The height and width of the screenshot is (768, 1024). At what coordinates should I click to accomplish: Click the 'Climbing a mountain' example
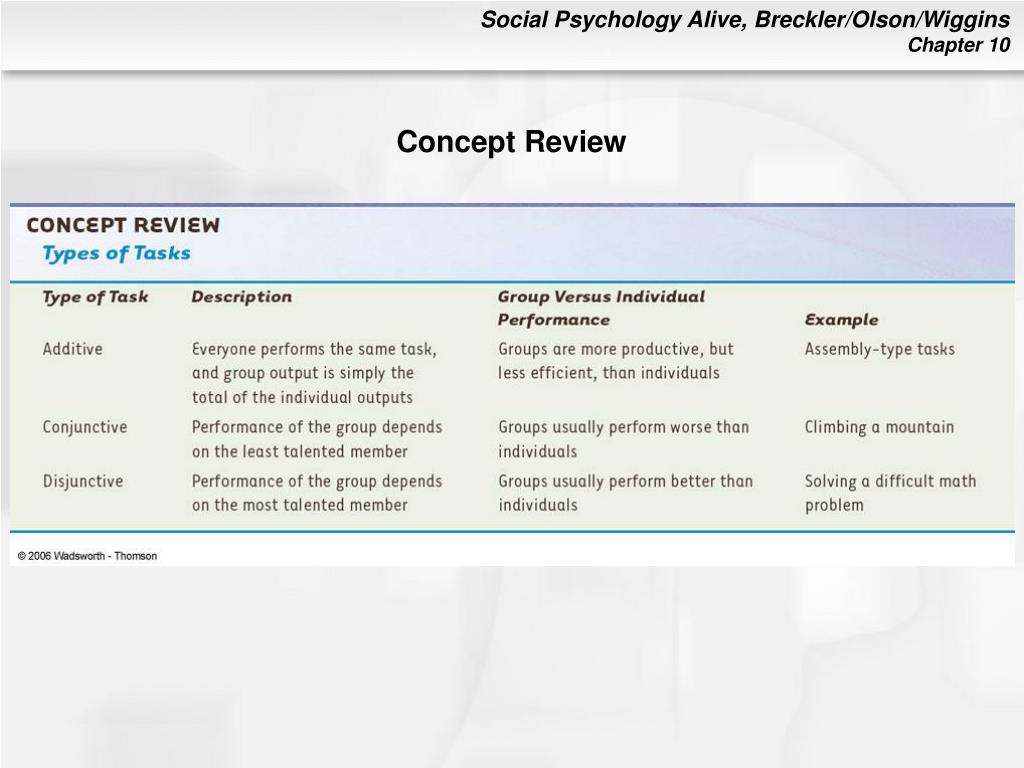pos(879,427)
